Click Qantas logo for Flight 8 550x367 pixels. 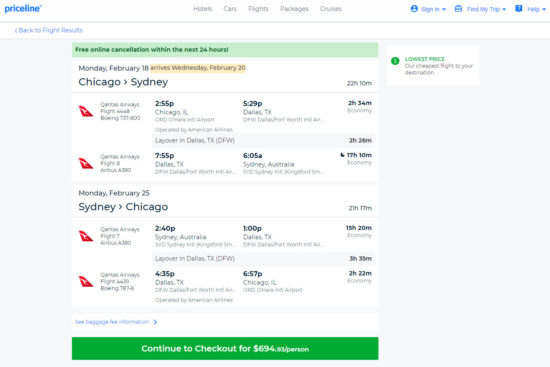(86, 163)
